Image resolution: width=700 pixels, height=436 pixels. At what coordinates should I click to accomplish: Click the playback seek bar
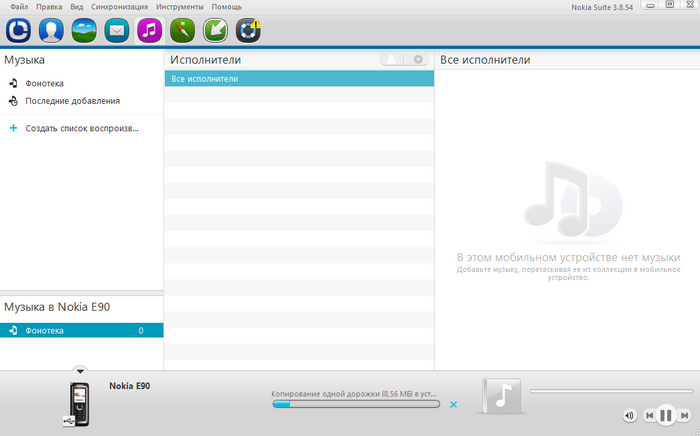tap(611, 391)
